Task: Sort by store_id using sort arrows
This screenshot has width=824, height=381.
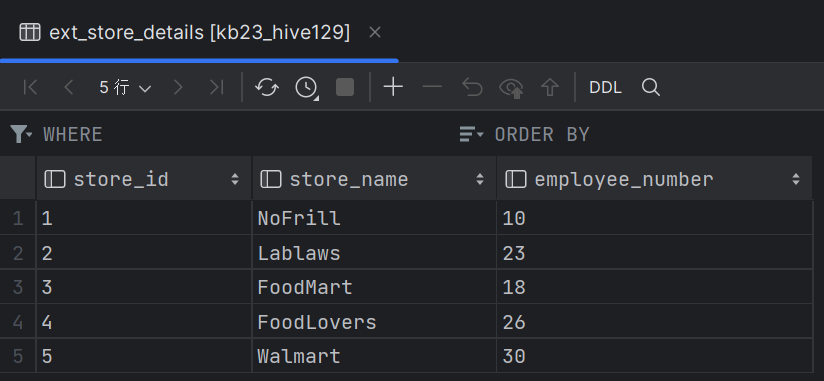Action: [235, 179]
